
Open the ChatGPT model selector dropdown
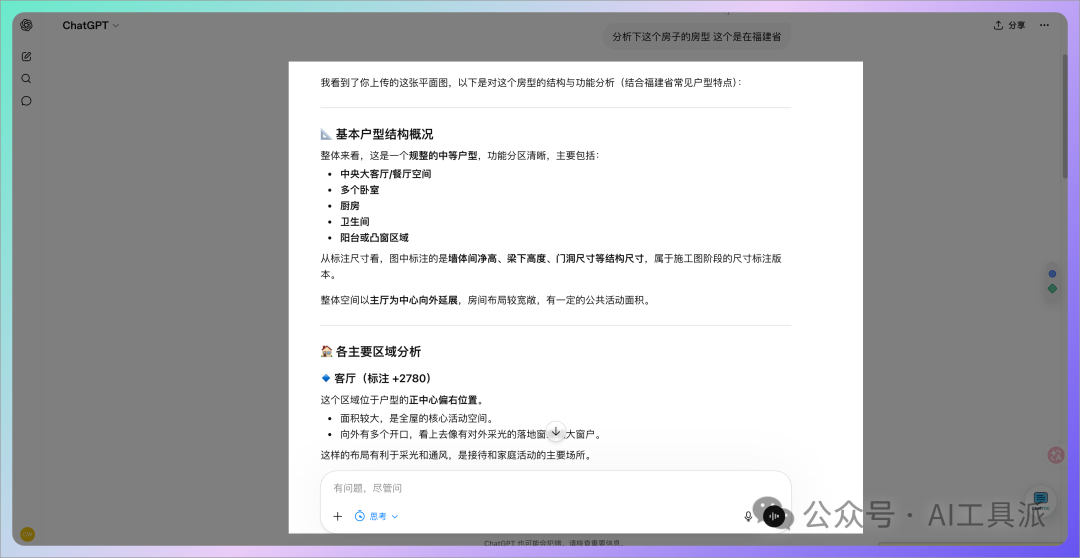coord(91,25)
